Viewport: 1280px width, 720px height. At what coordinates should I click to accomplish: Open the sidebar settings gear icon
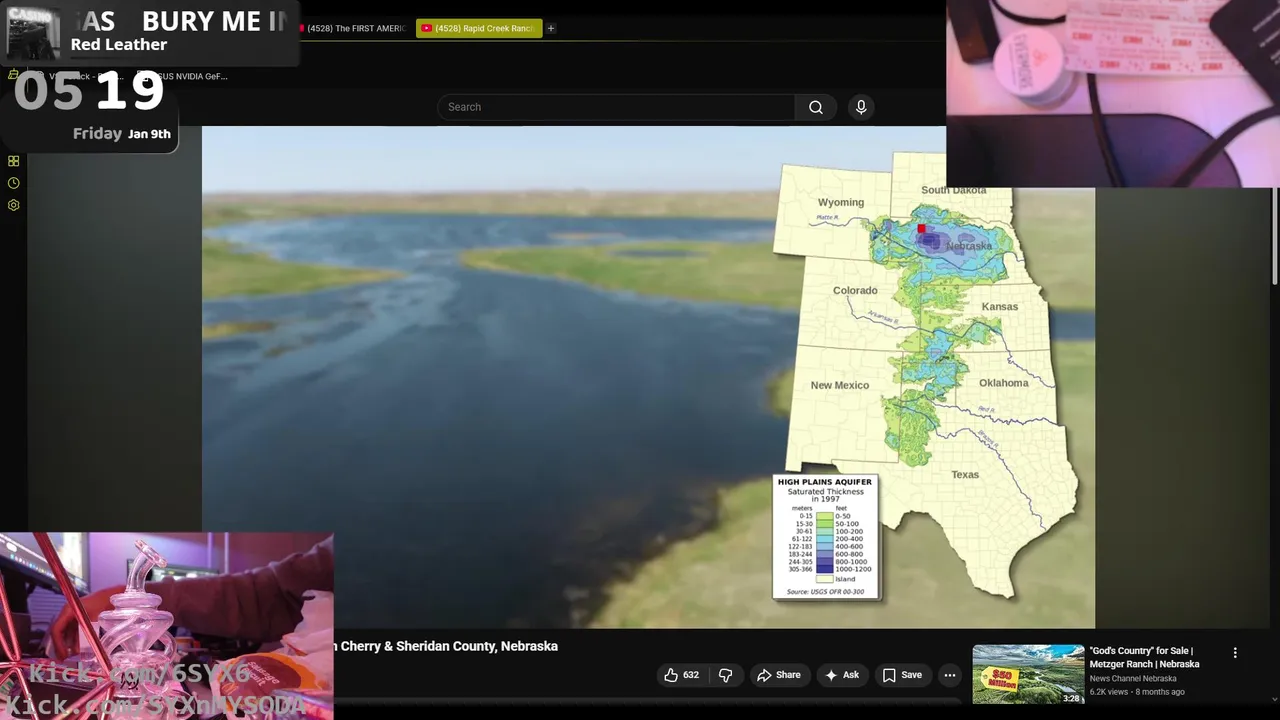pyautogui.click(x=13, y=205)
